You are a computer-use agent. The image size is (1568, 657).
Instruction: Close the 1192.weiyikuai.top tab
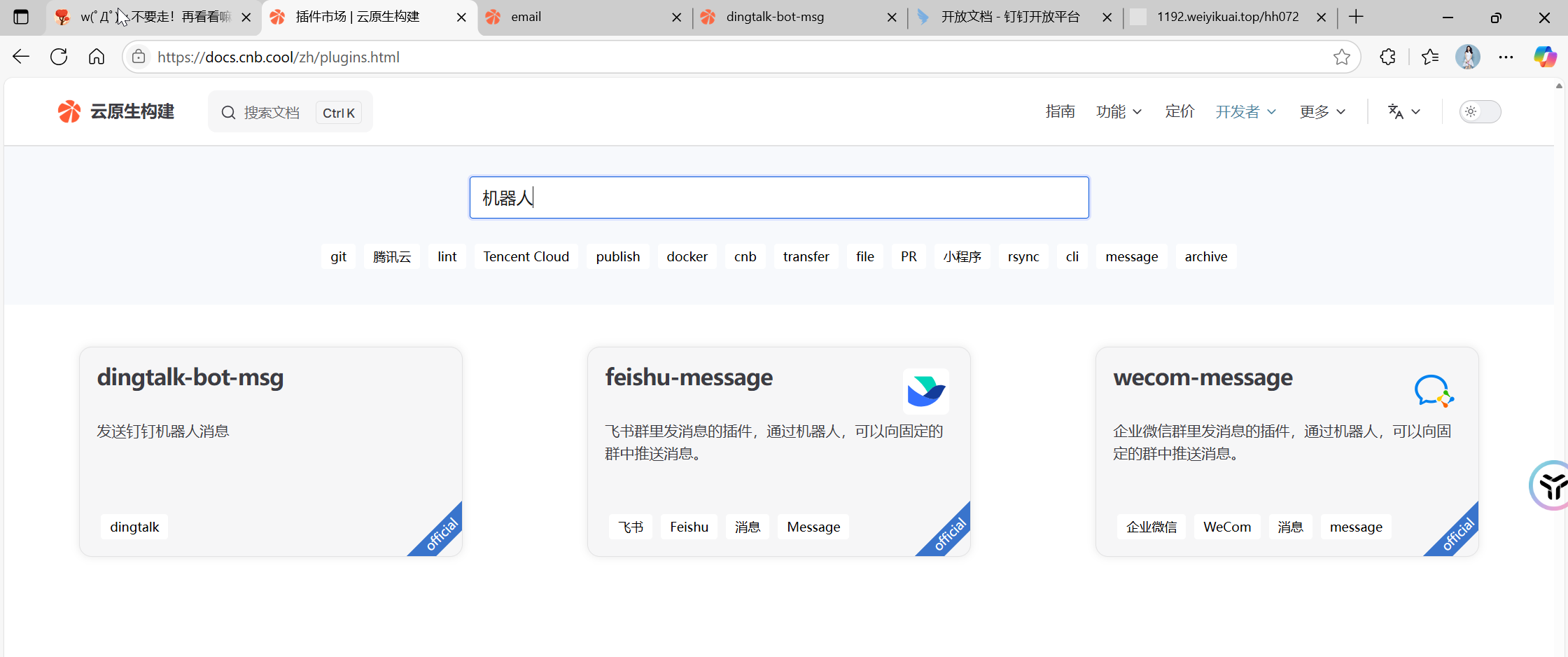(x=1321, y=18)
